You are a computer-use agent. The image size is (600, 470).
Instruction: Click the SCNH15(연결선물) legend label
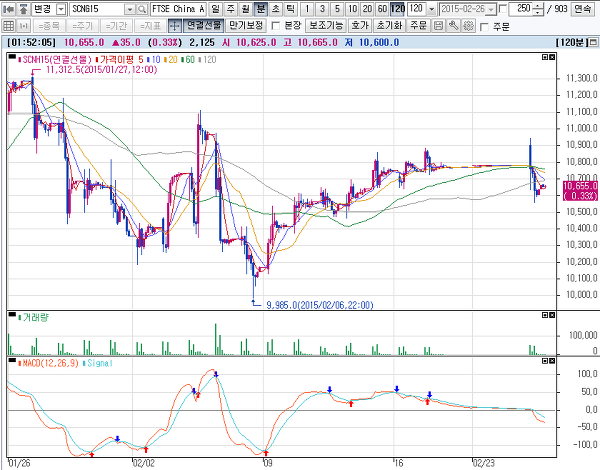pyautogui.click(x=57, y=60)
